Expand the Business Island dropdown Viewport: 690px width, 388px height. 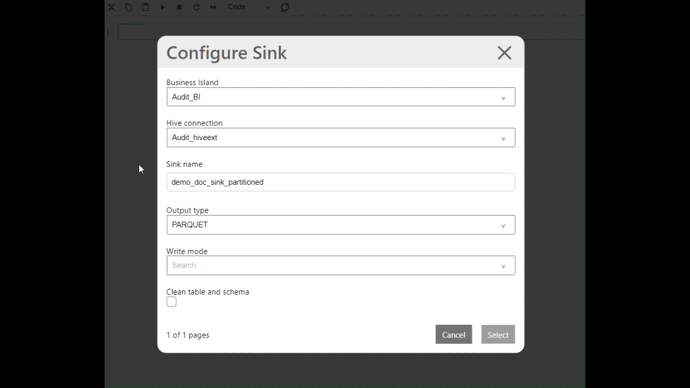pyautogui.click(x=341, y=97)
